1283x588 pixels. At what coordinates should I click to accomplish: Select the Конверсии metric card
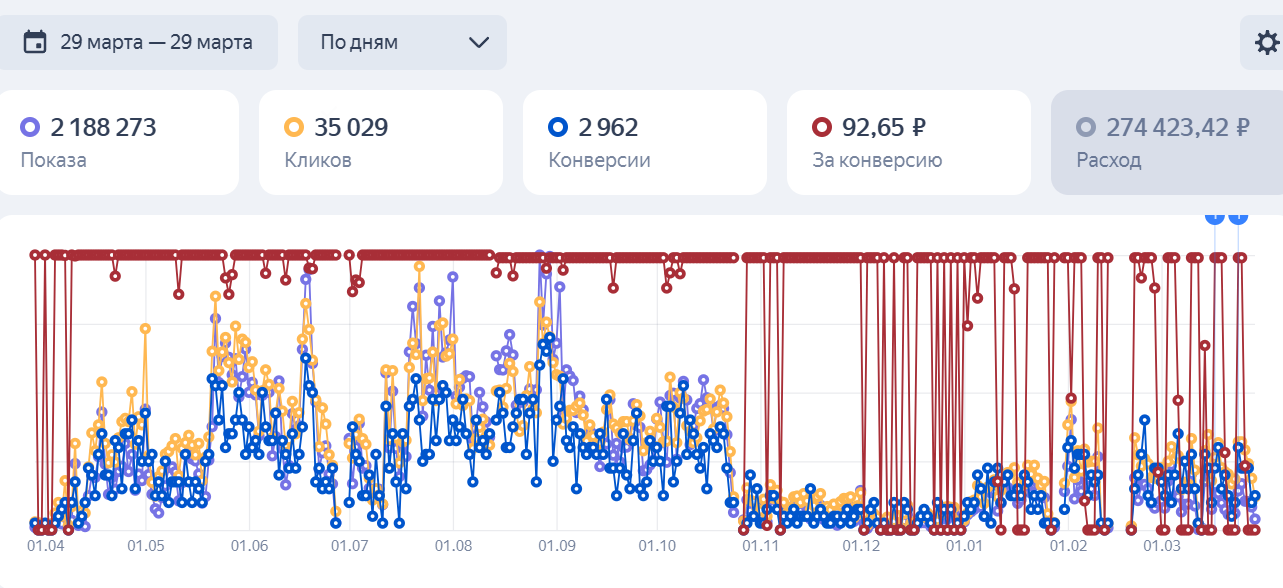pyautogui.click(x=644, y=143)
